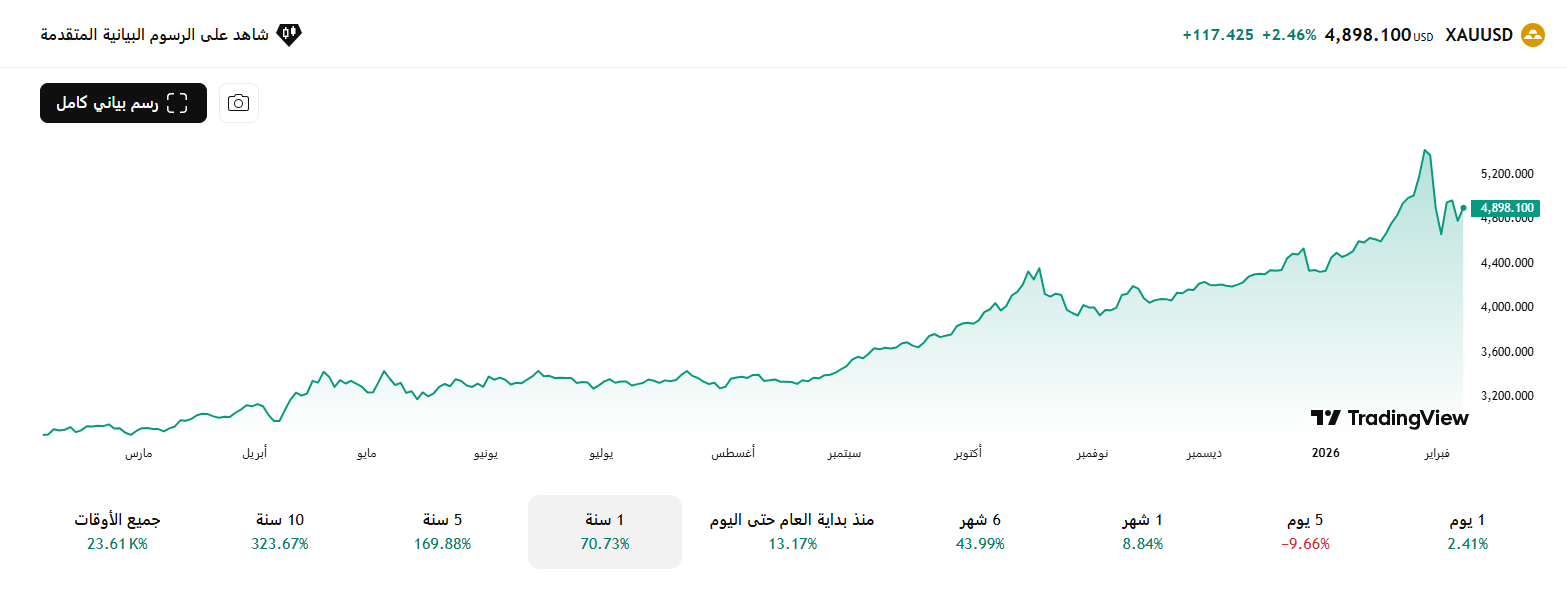
Task: Select the 6 شهر period
Action: (980, 532)
